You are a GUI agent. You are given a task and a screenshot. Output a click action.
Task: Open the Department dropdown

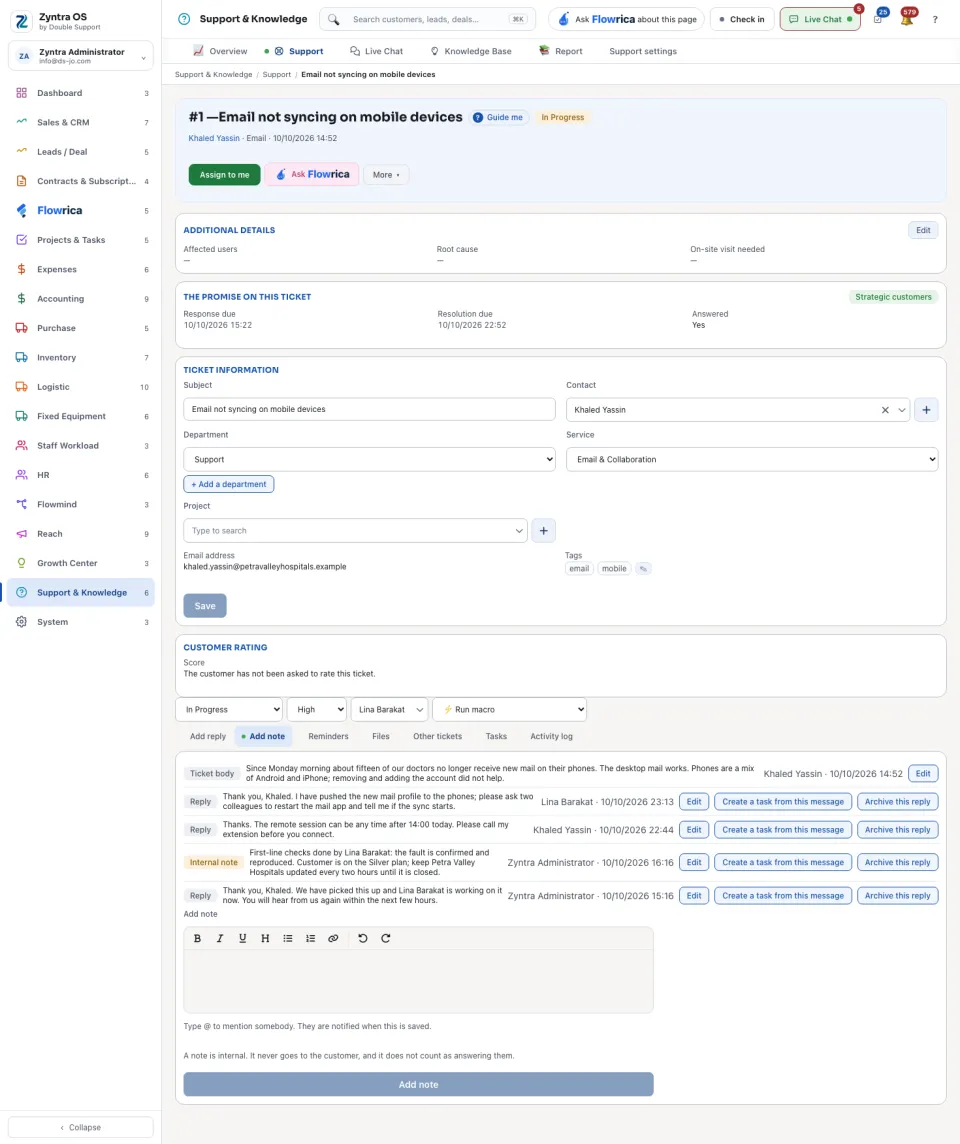tap(369, 460)
